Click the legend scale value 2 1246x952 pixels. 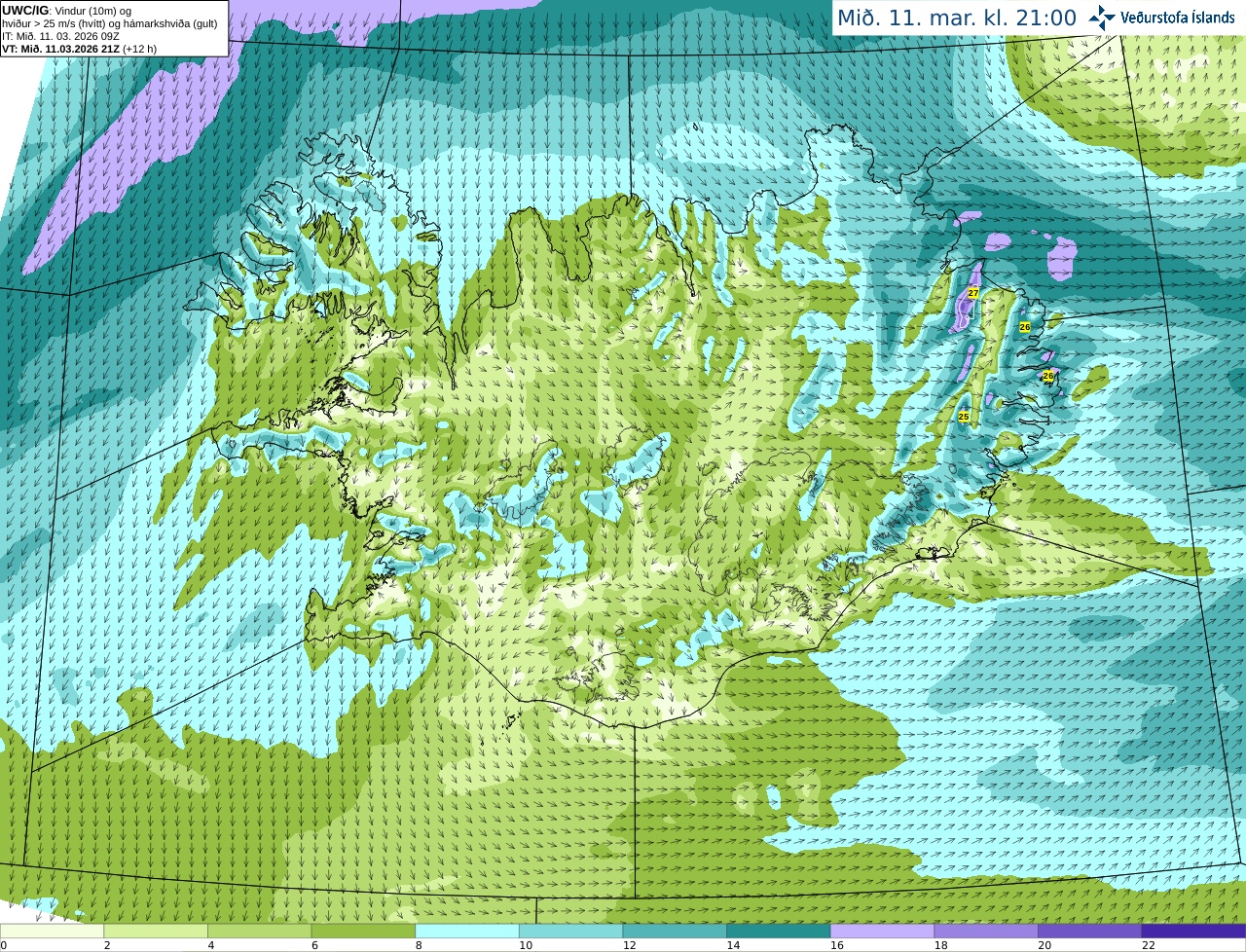(107, 945)
